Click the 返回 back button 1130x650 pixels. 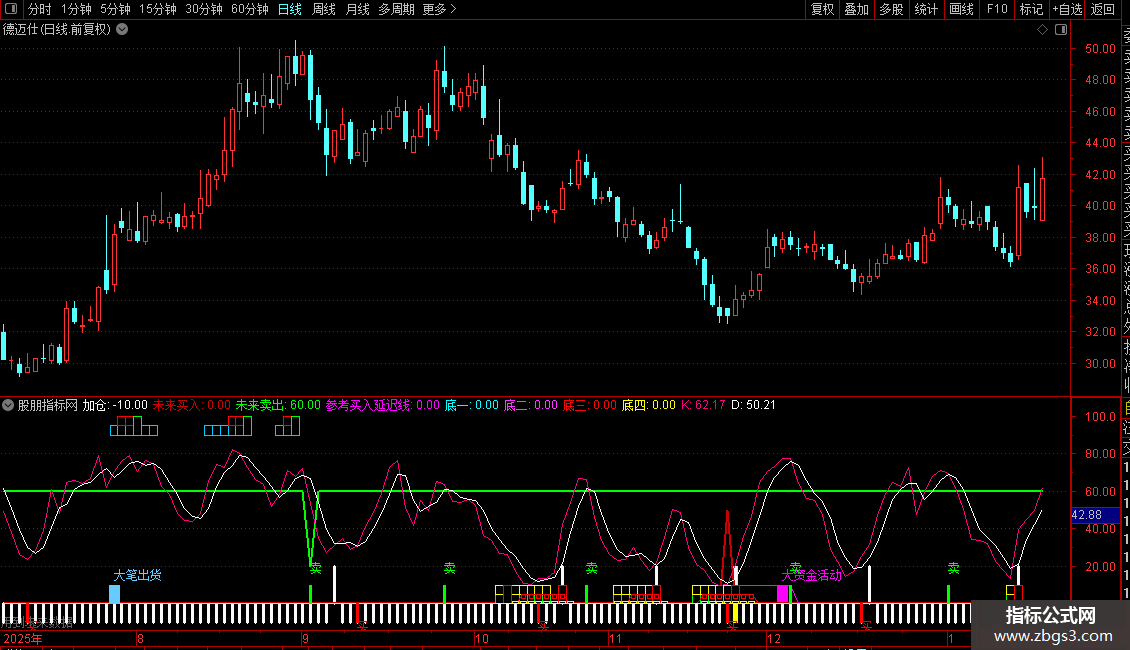(1103, 10)
